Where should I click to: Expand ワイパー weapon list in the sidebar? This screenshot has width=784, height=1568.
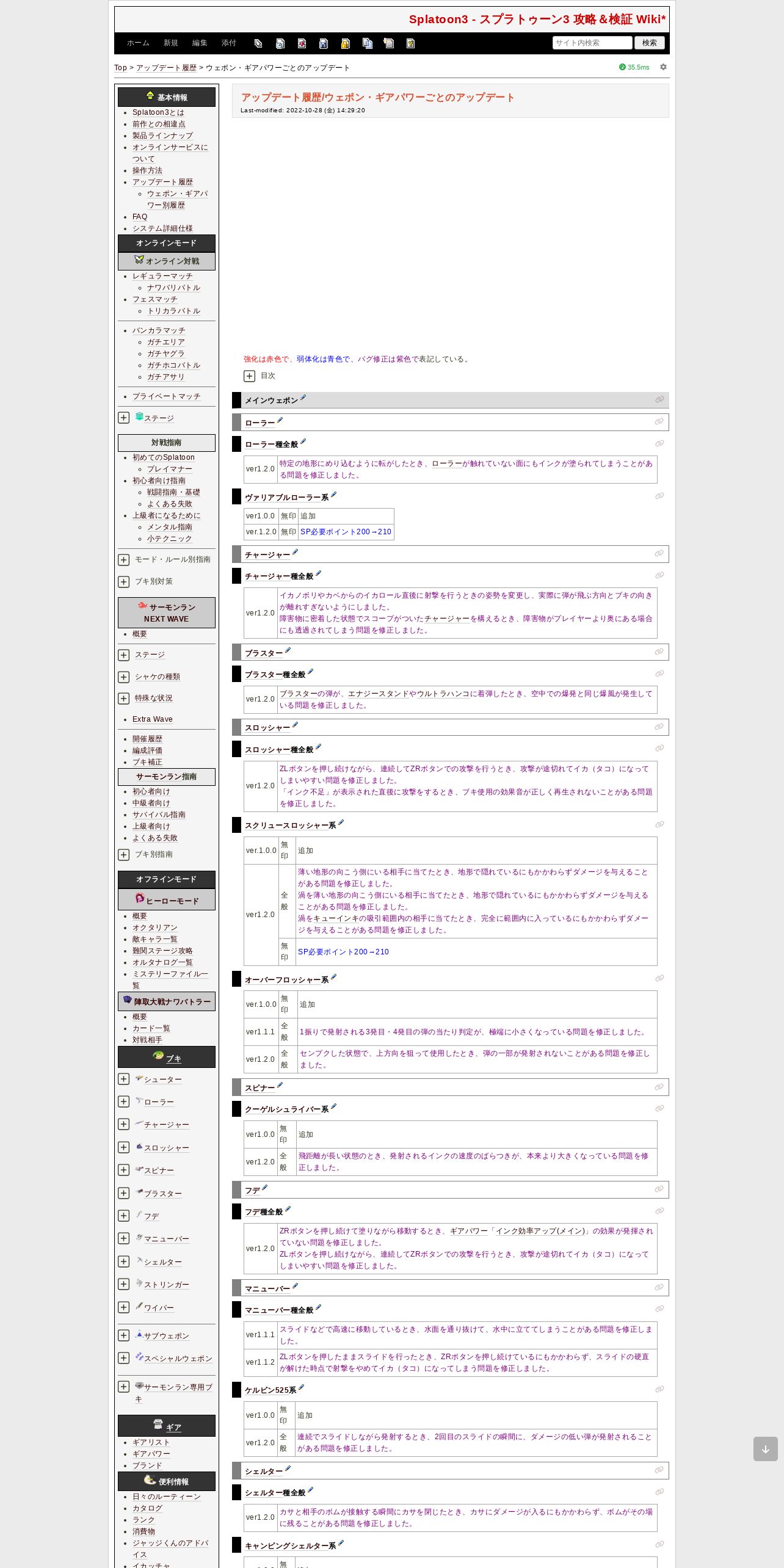[123, 1307]
